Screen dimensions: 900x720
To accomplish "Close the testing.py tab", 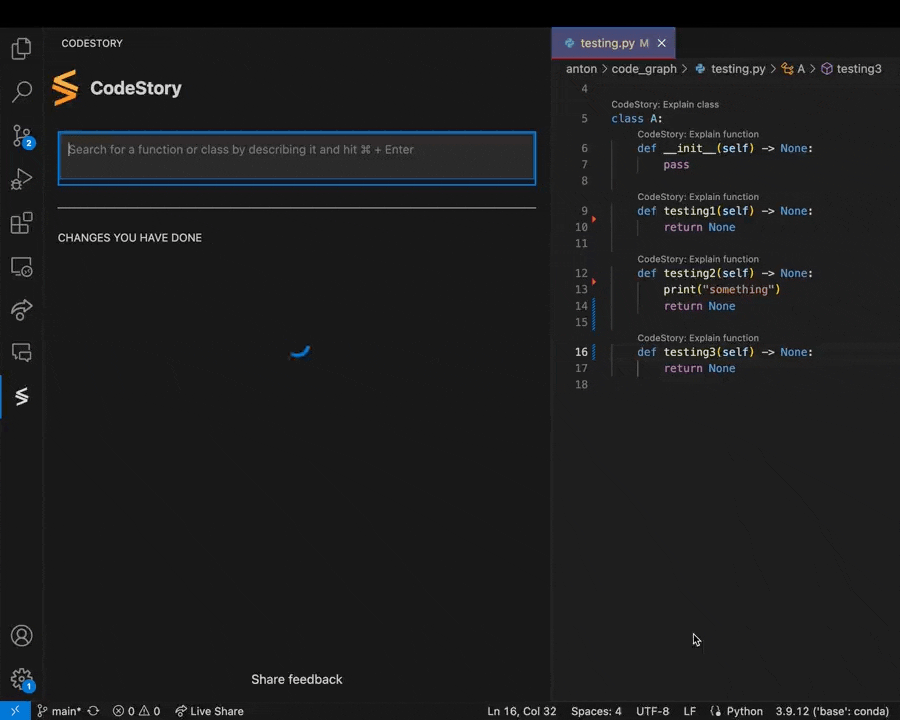I will pyautogui.click(x=662, y=43).
